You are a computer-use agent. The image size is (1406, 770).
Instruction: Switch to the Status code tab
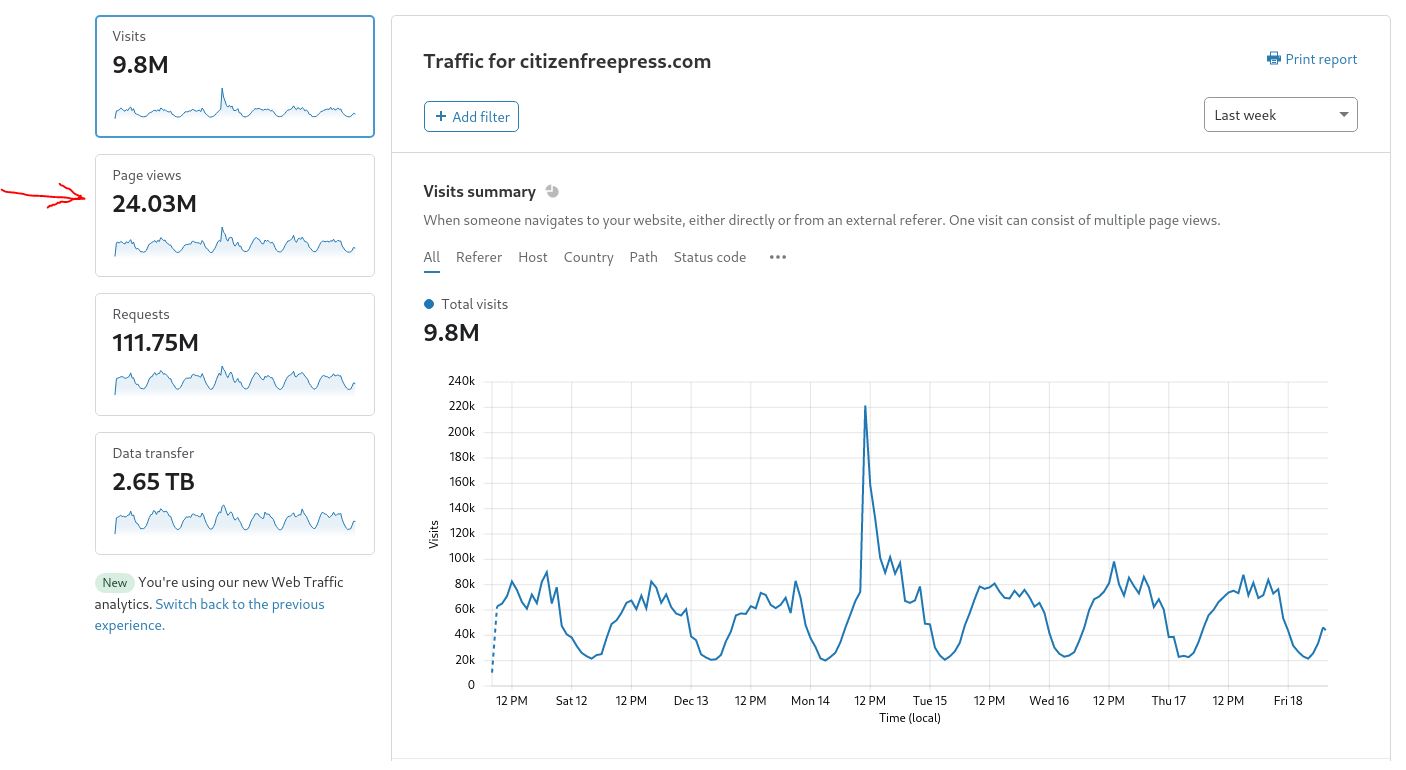point(710,257)
